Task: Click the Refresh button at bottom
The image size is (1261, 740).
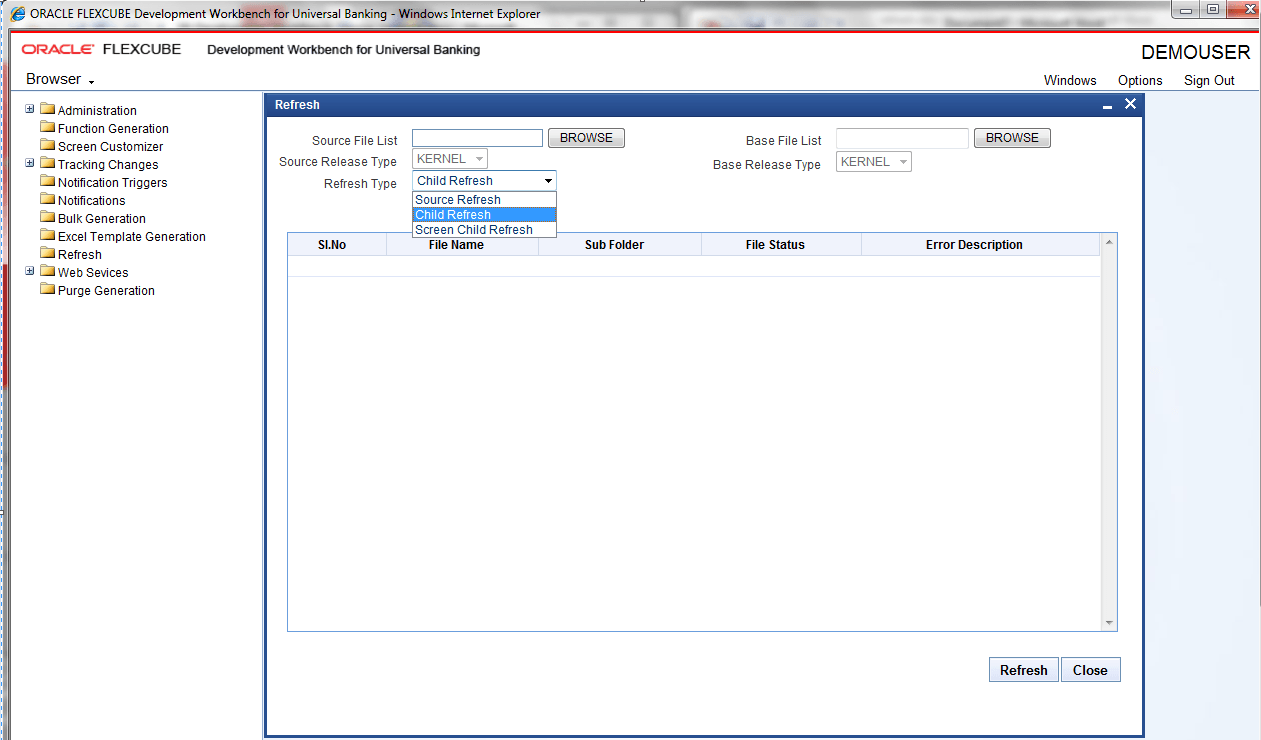Action: pyautogui.click(x=1024, y=670)
